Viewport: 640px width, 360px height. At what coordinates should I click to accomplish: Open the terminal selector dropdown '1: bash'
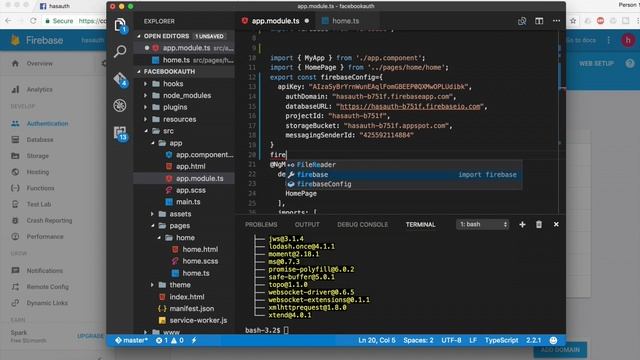pyautogui.click(x=483, y=224)
